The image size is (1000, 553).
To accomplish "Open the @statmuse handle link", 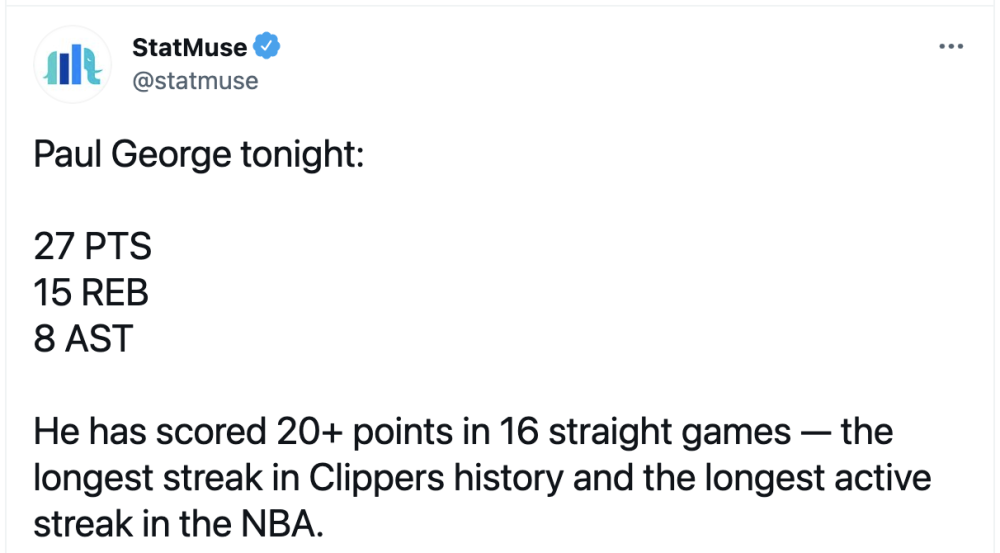I will [195, 81].
